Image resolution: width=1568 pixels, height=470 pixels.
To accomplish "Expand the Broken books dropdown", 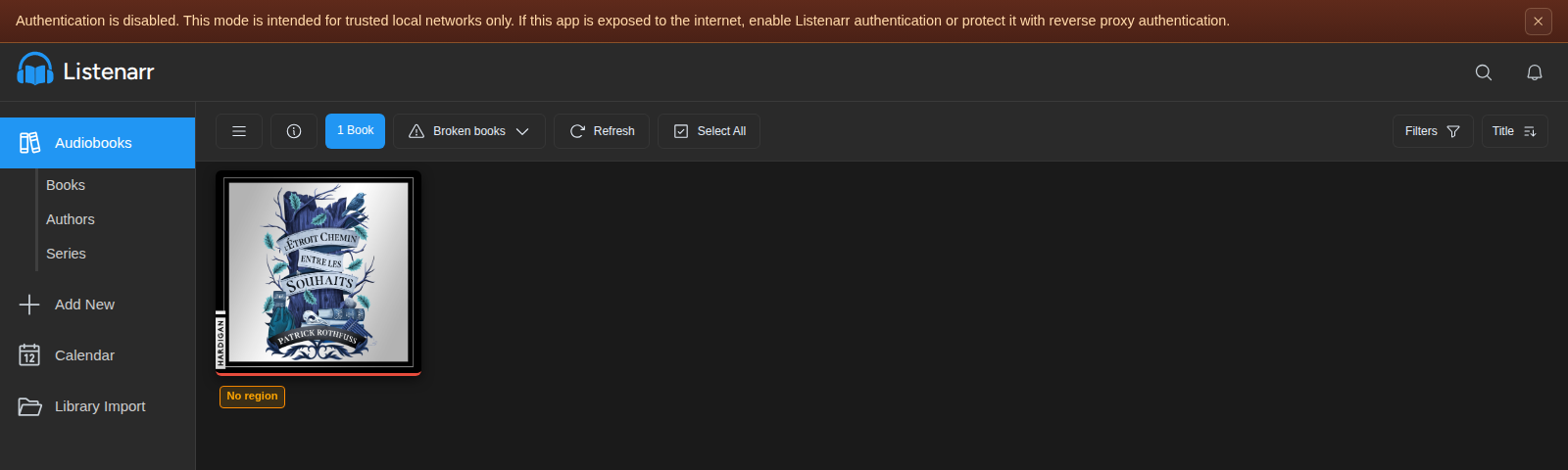I will click(x=469, y=131).
